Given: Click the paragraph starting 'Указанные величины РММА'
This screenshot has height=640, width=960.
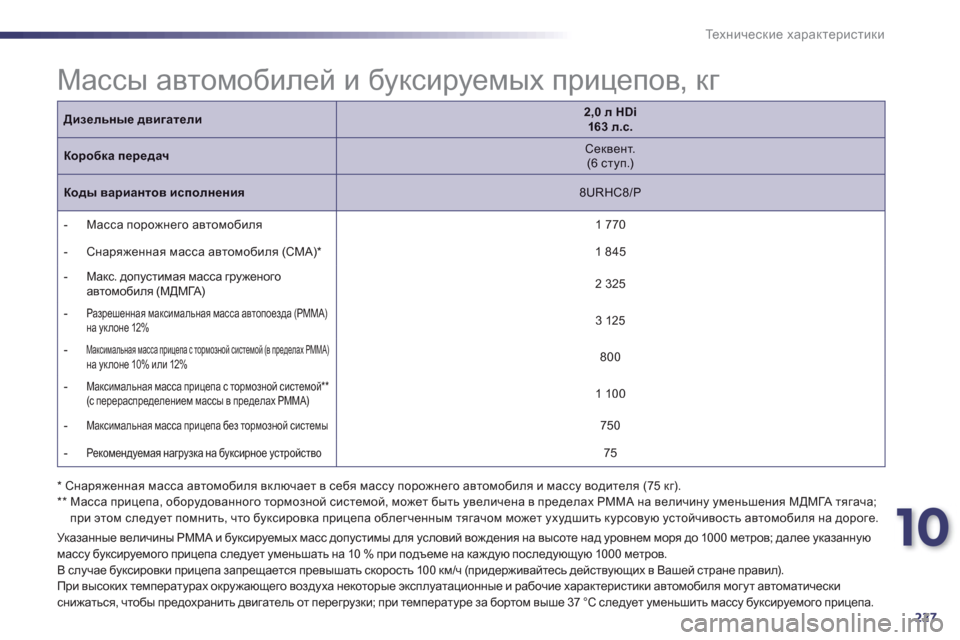Looking at the screenshot, I should [463, 546].
